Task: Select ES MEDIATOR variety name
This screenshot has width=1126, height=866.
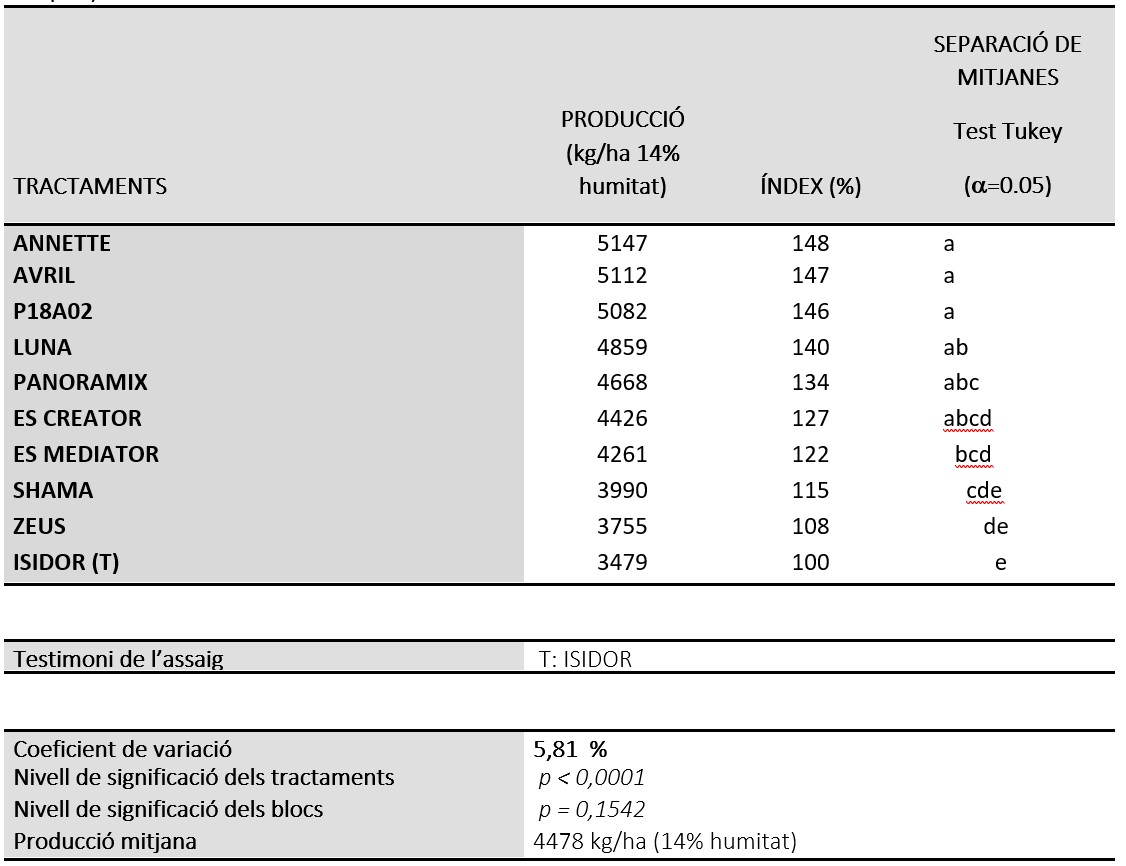Action: click(86, 455)
